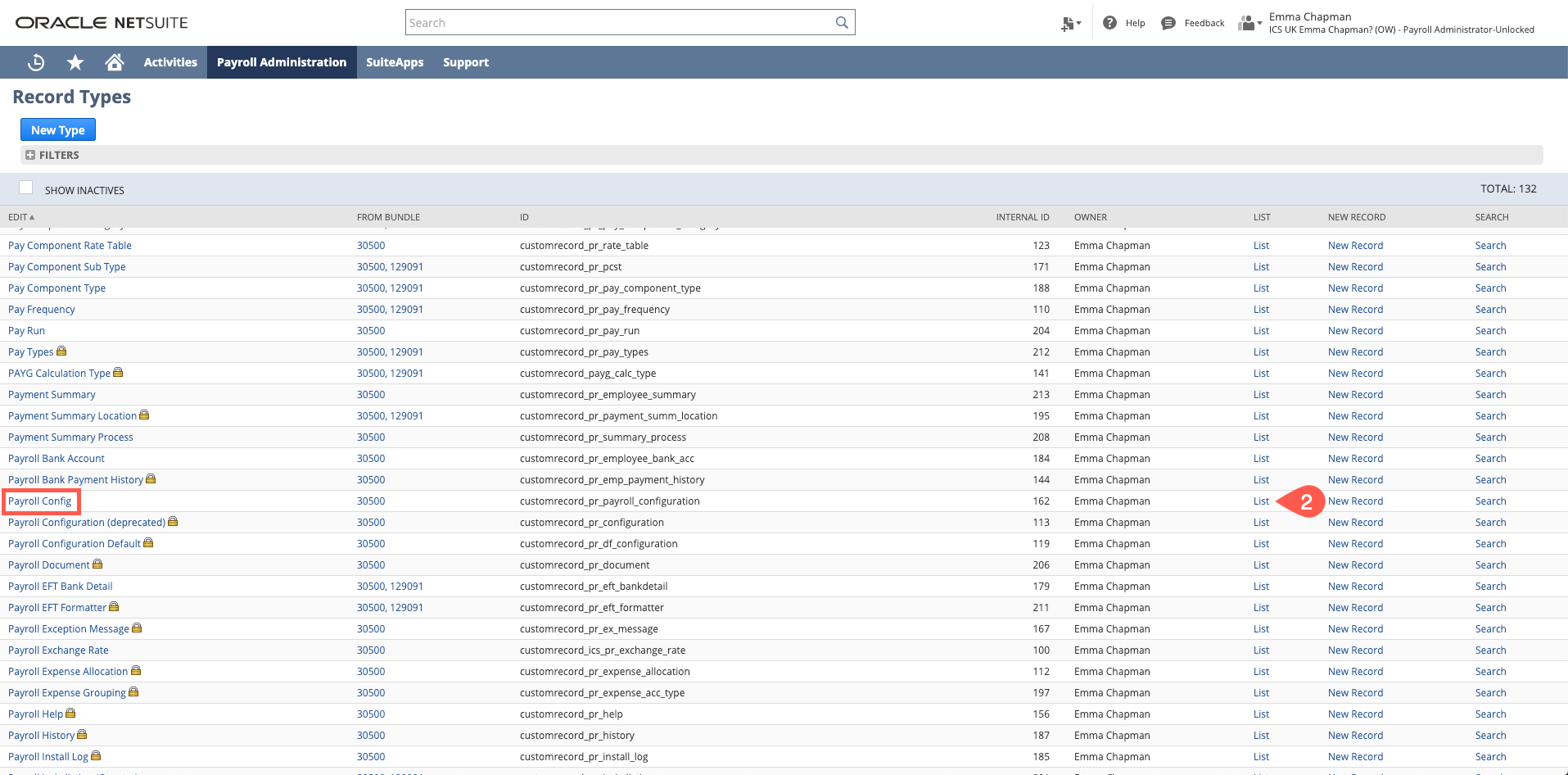Open the Help icon
Screen dimensions: 1568x775
click(x=1108, y=23)
